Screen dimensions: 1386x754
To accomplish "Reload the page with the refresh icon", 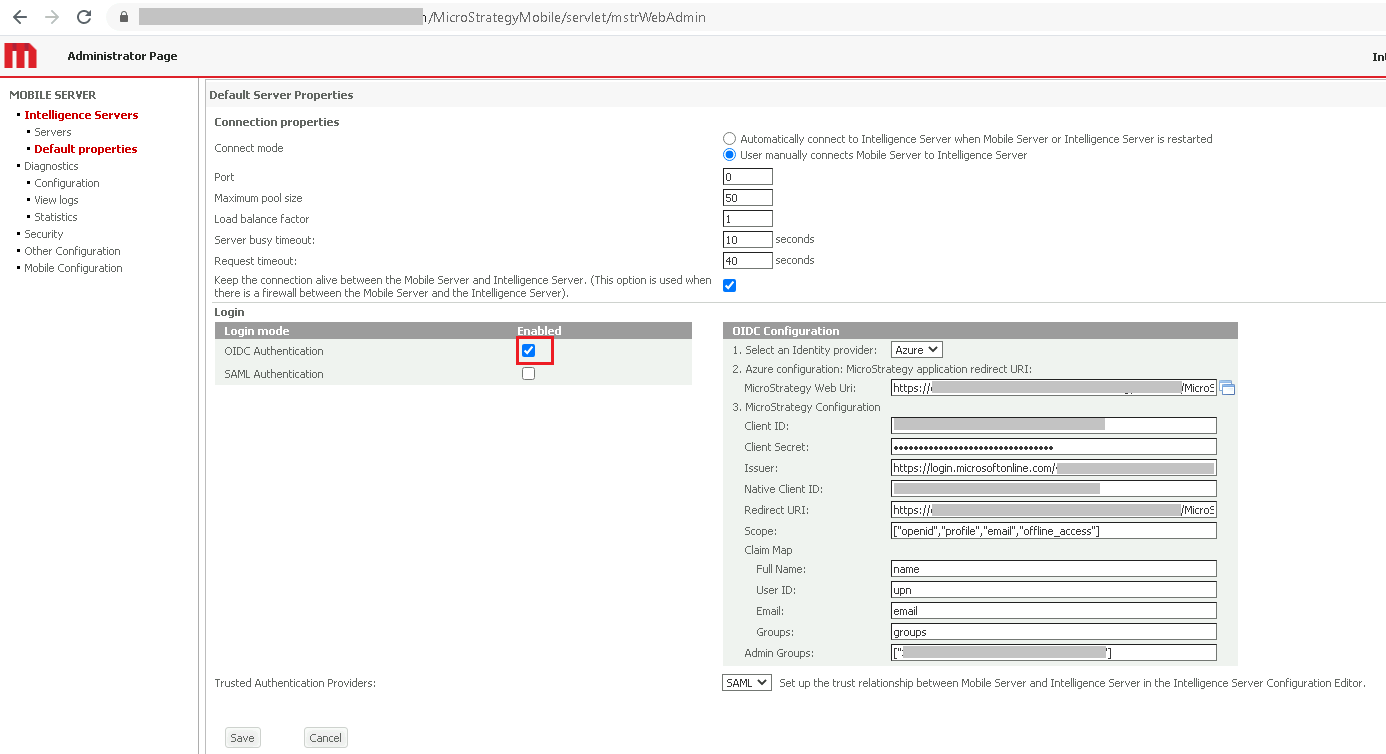I will pos(84,17).
